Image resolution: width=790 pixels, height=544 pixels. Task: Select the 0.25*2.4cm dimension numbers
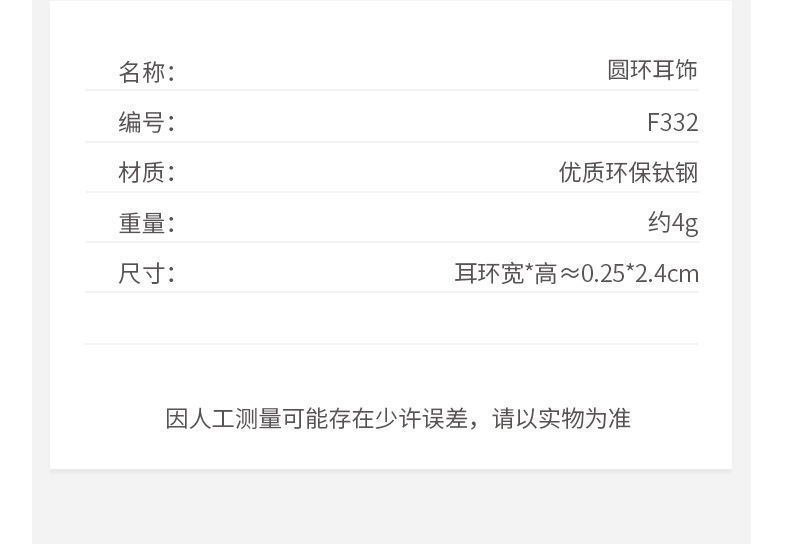(640, 273)
